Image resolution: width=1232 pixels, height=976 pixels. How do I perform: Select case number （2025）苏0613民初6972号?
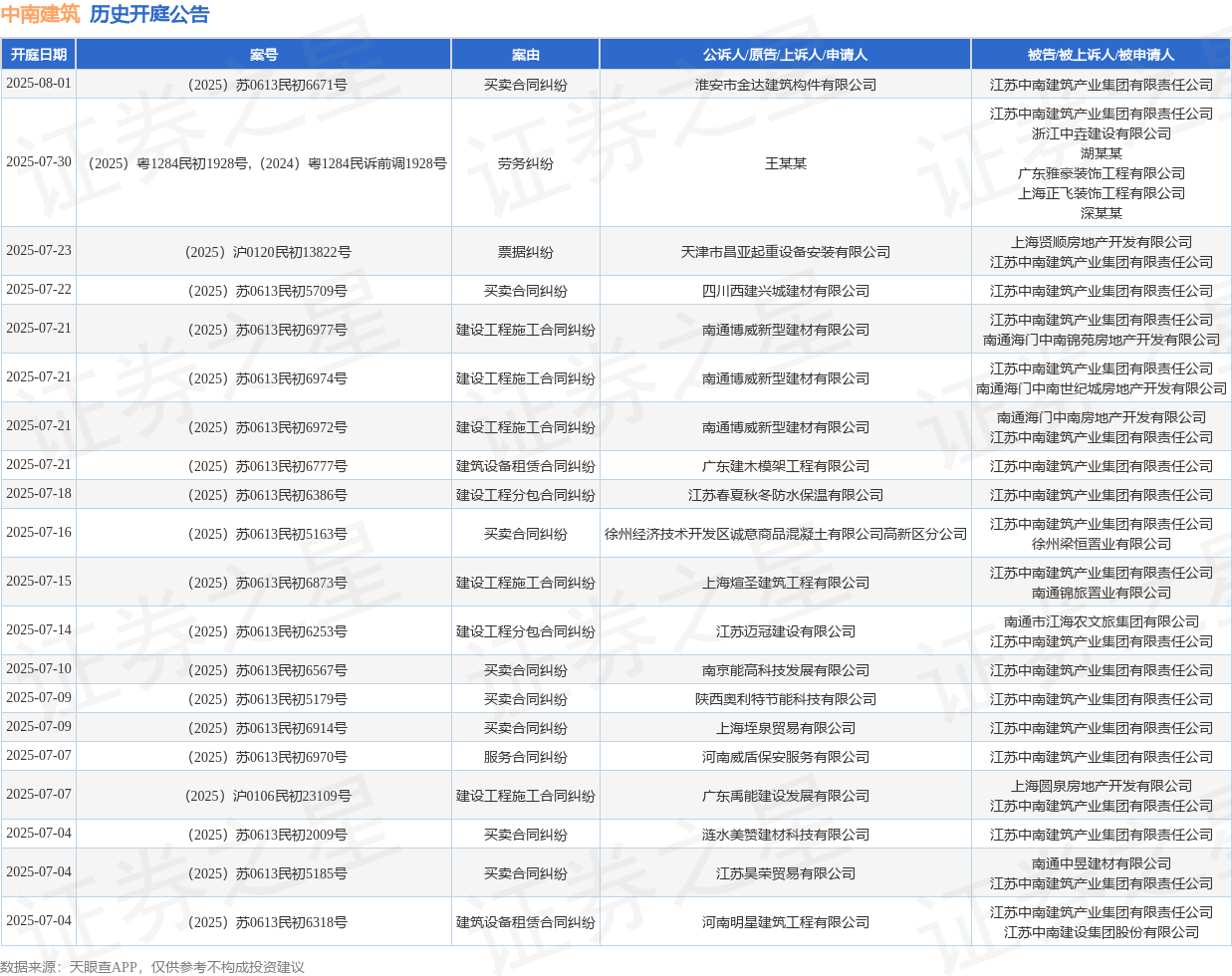[x=264, y=427]
